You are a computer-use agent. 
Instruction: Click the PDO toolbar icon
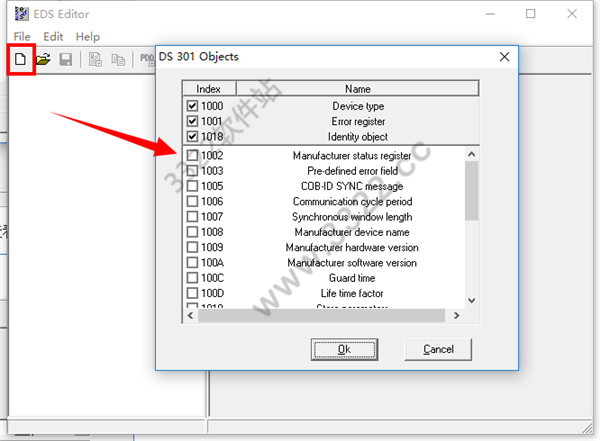click(147, 59)
